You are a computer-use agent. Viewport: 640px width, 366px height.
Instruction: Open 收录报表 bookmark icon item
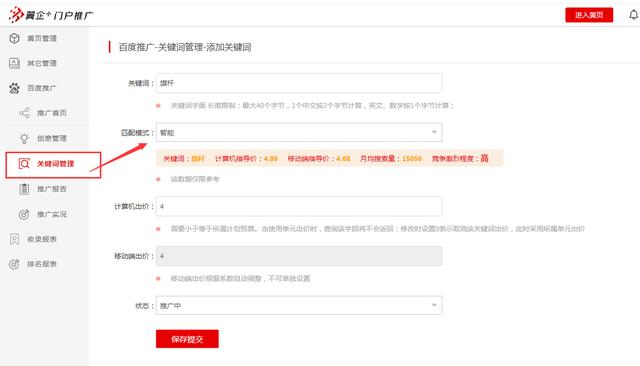click(x=33, y=239)
